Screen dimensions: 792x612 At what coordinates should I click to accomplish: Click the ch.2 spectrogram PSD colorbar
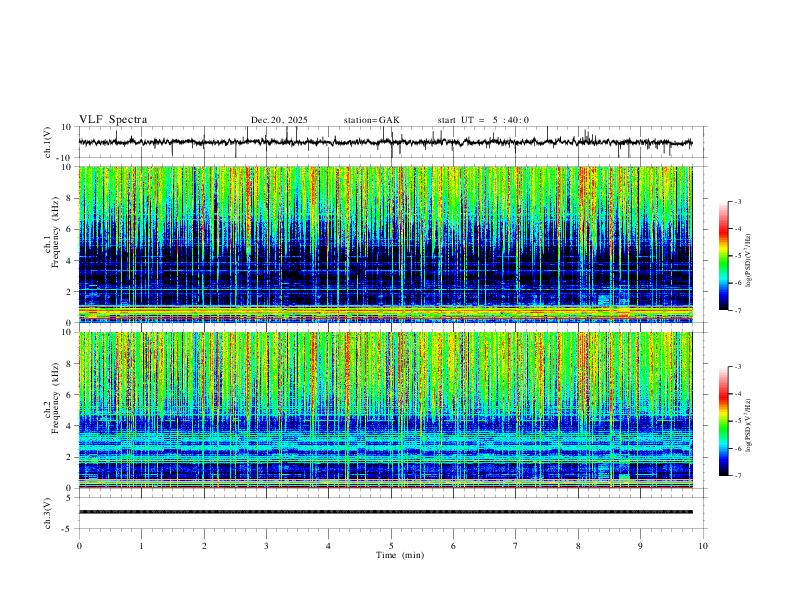(724, 421)
